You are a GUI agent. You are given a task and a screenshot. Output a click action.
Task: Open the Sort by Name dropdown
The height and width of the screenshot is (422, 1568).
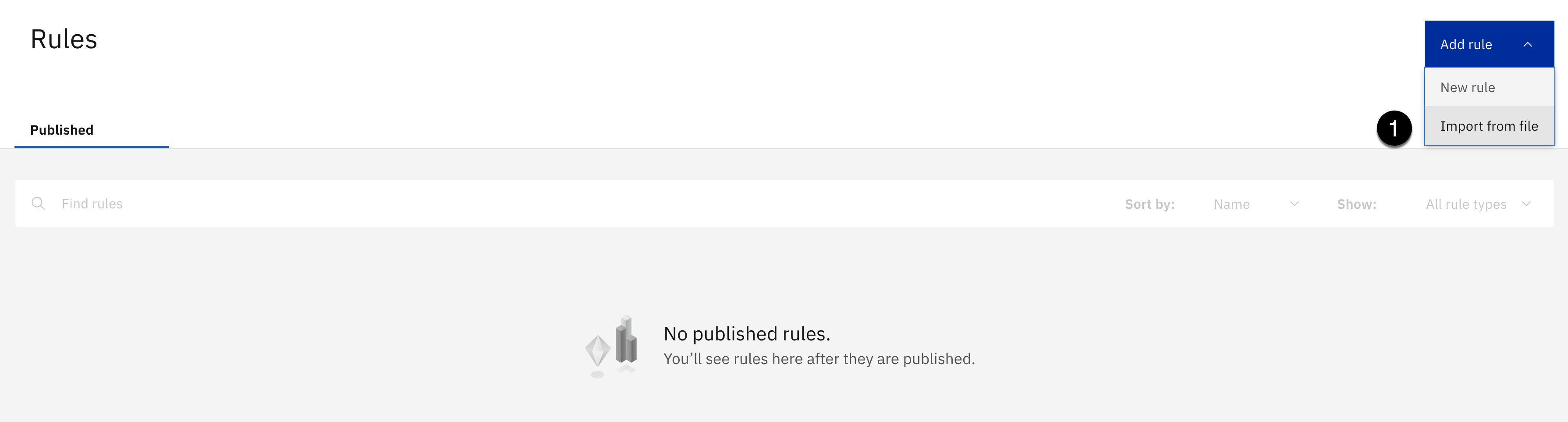pos(1256,204)
